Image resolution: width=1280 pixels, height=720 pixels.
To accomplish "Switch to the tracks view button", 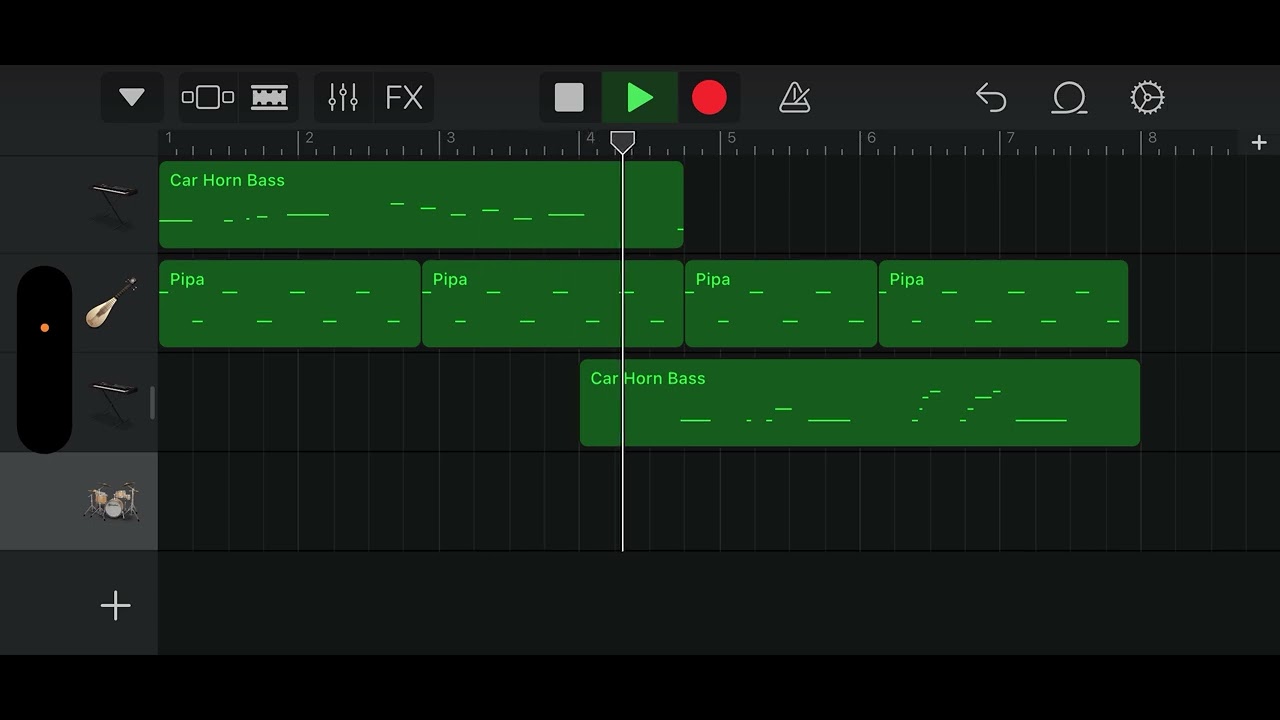I will point(269,97).
